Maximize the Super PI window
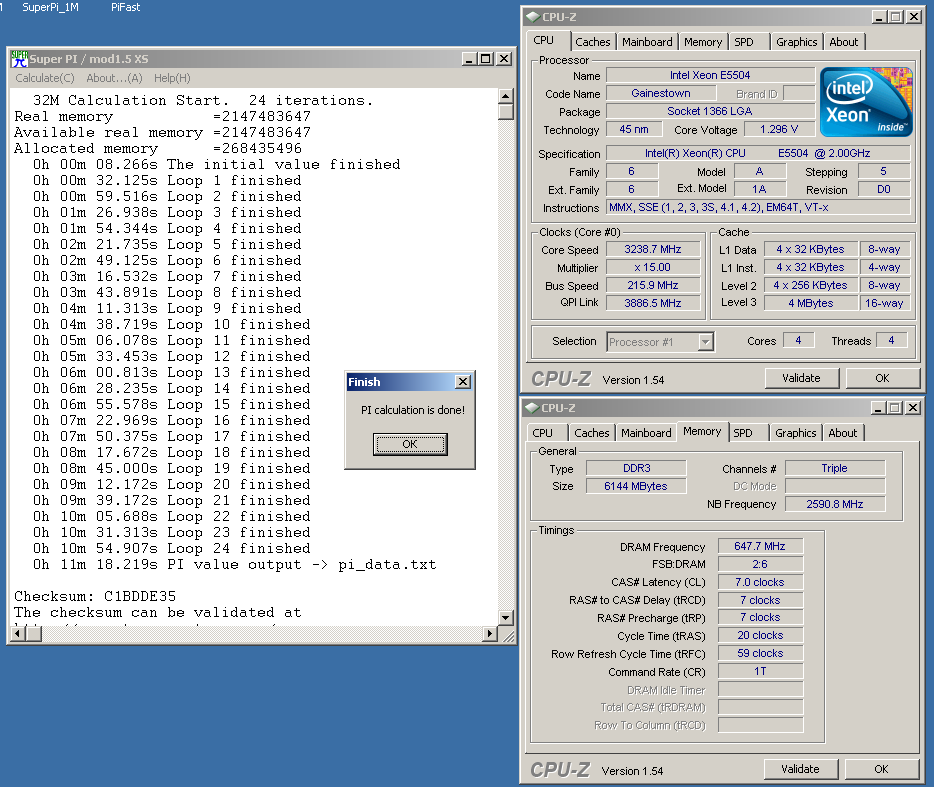 pos(486,58)
